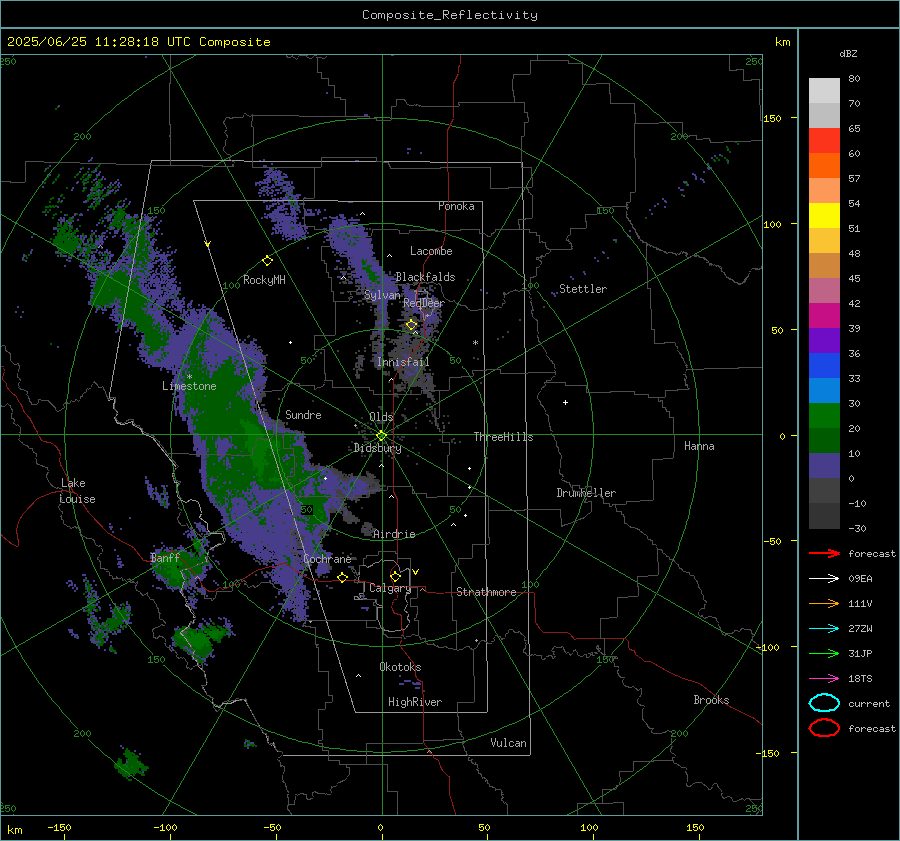Click the yellow diamond marker near RockyMH
The height and width of the screenshot is (841, 900).
click(x=267, y=261)
